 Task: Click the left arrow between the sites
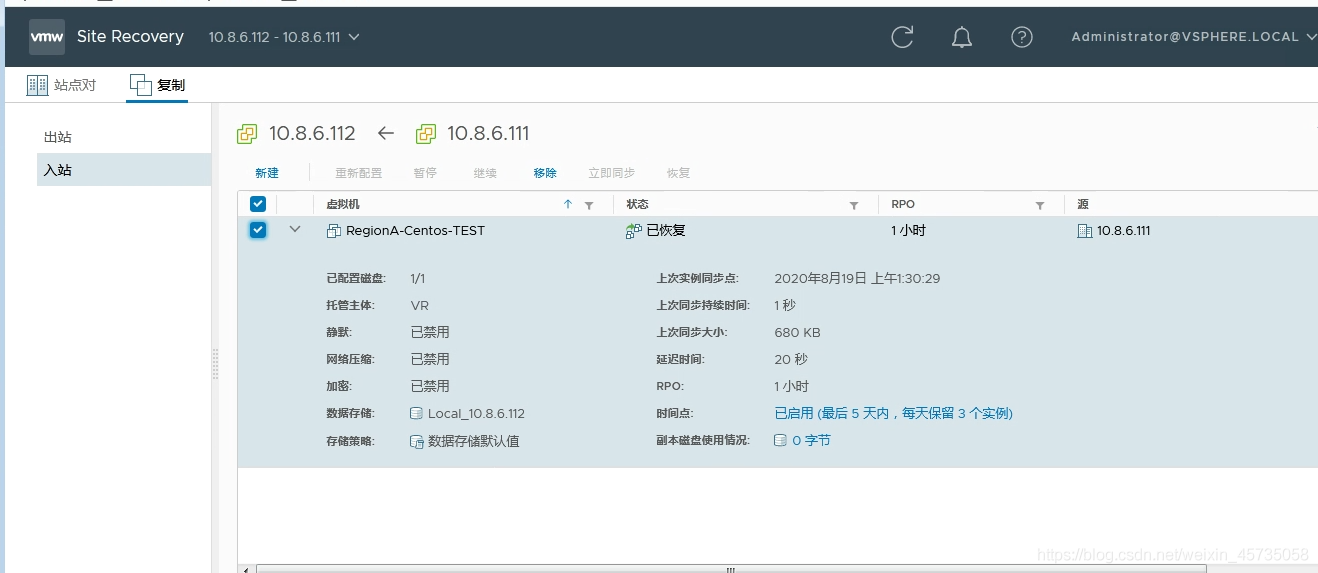386,134
